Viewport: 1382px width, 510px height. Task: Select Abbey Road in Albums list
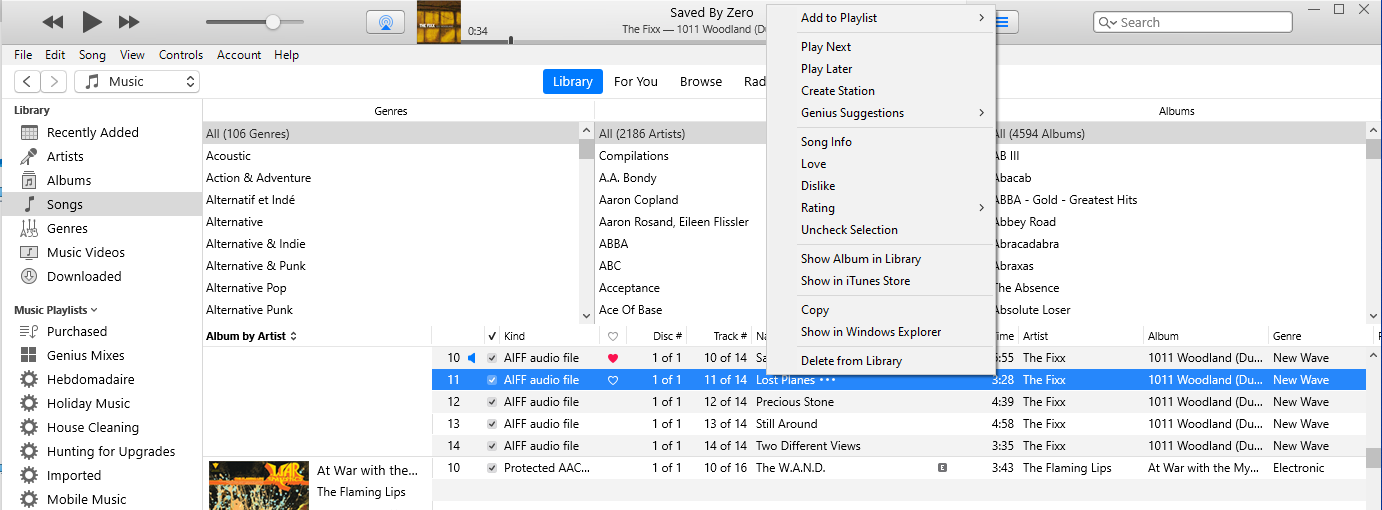[1026, 222]
